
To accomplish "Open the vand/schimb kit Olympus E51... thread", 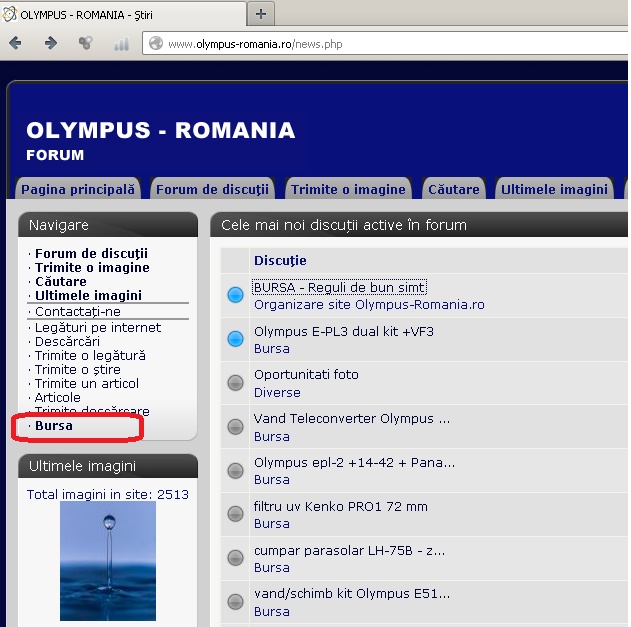I will tap(352, 594).
